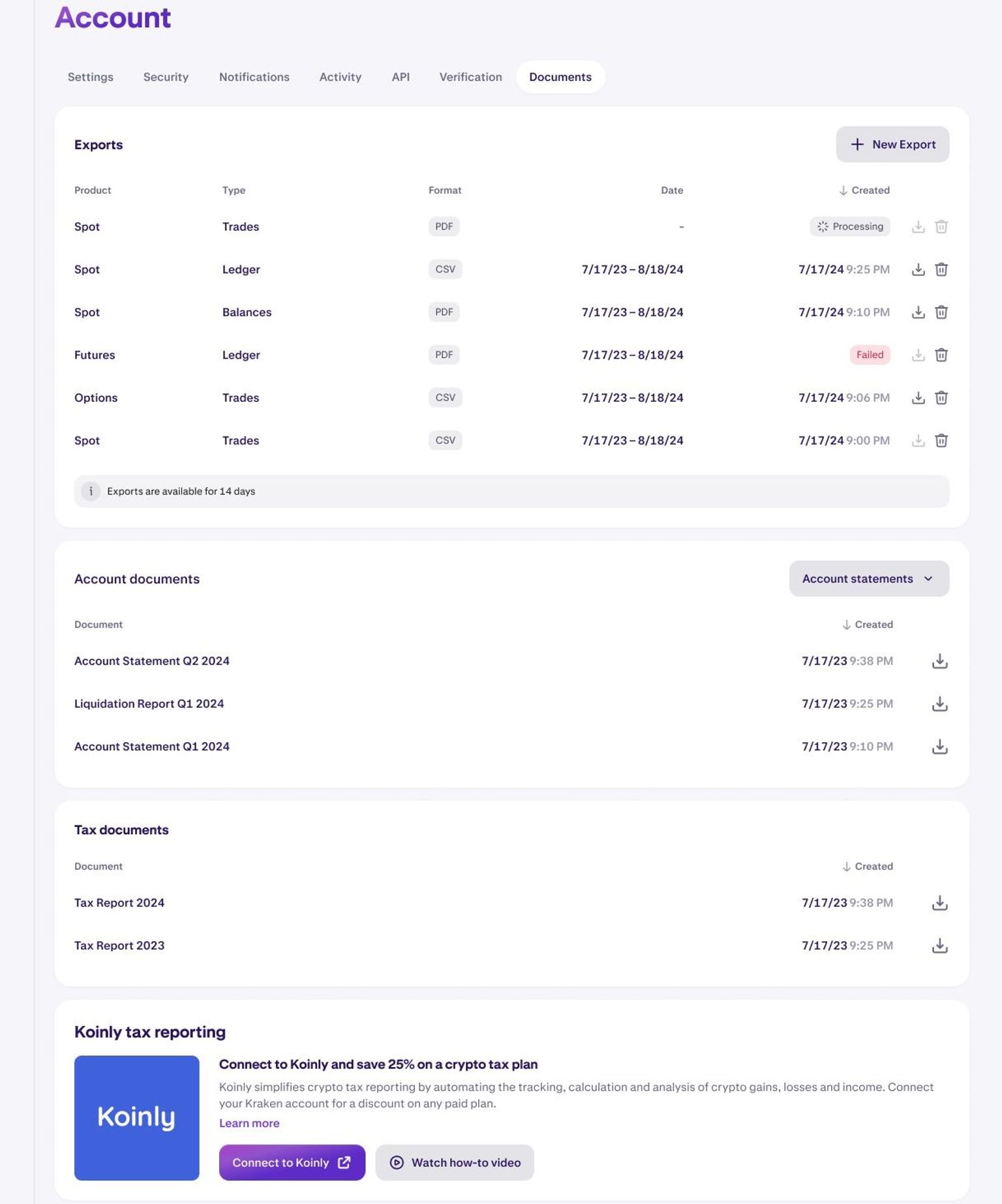This screenshot has height=1204, width=1002.
Task: Click the '7/17/24 9:06 PM' created timestamp
Action: (844, 398)
